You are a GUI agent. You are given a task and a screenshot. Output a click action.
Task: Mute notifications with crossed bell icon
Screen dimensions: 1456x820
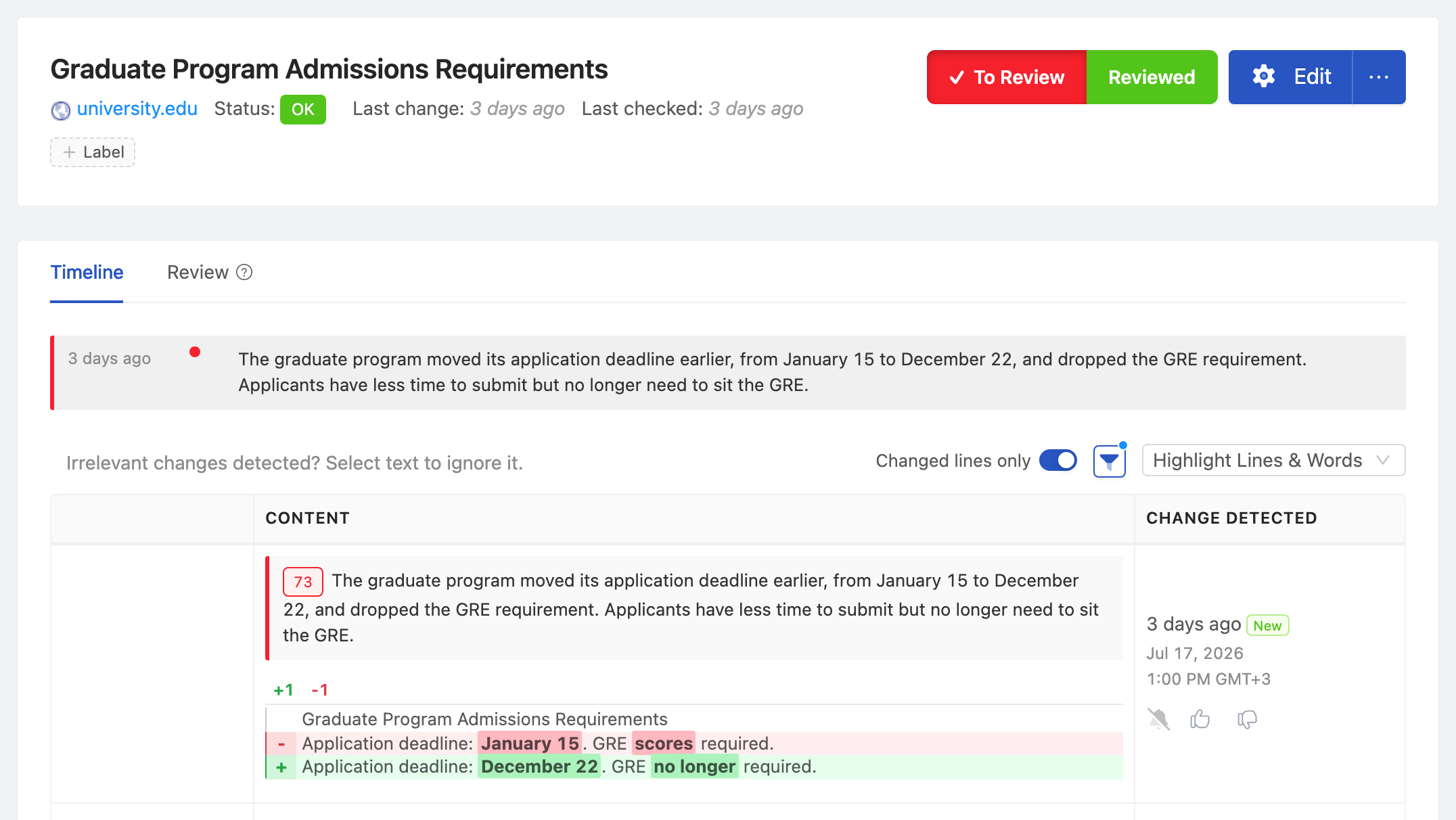pyautogui.click(x=1158, y=719)
